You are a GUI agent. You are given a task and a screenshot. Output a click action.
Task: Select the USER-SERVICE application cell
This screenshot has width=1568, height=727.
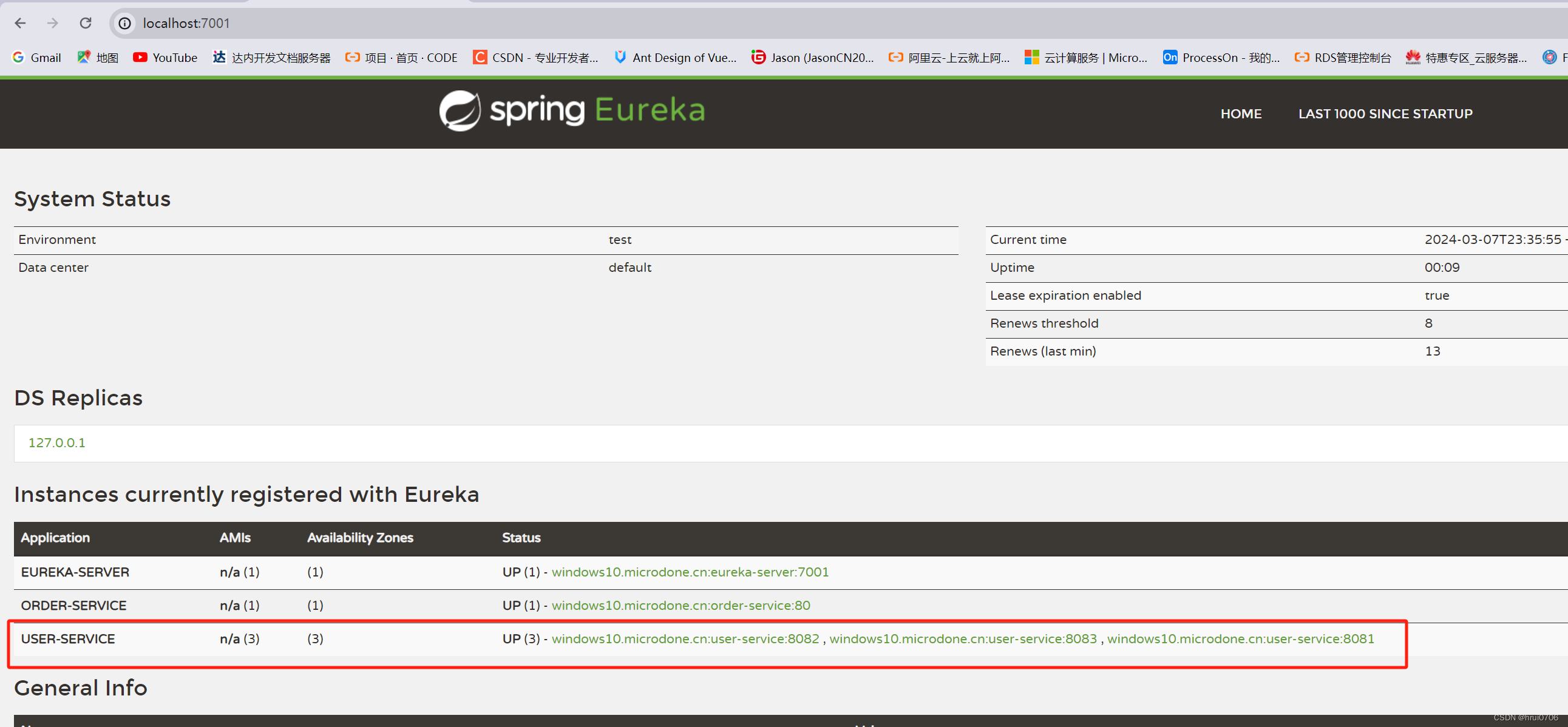pos(67,639)
